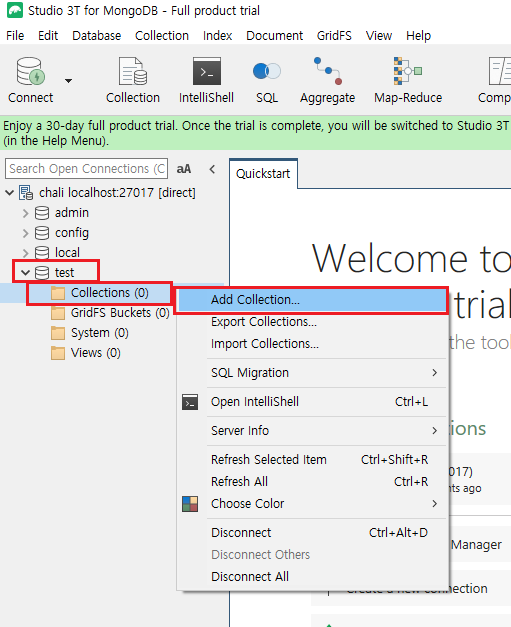
Task: Expand the admin database
Action: click(26, 213)
